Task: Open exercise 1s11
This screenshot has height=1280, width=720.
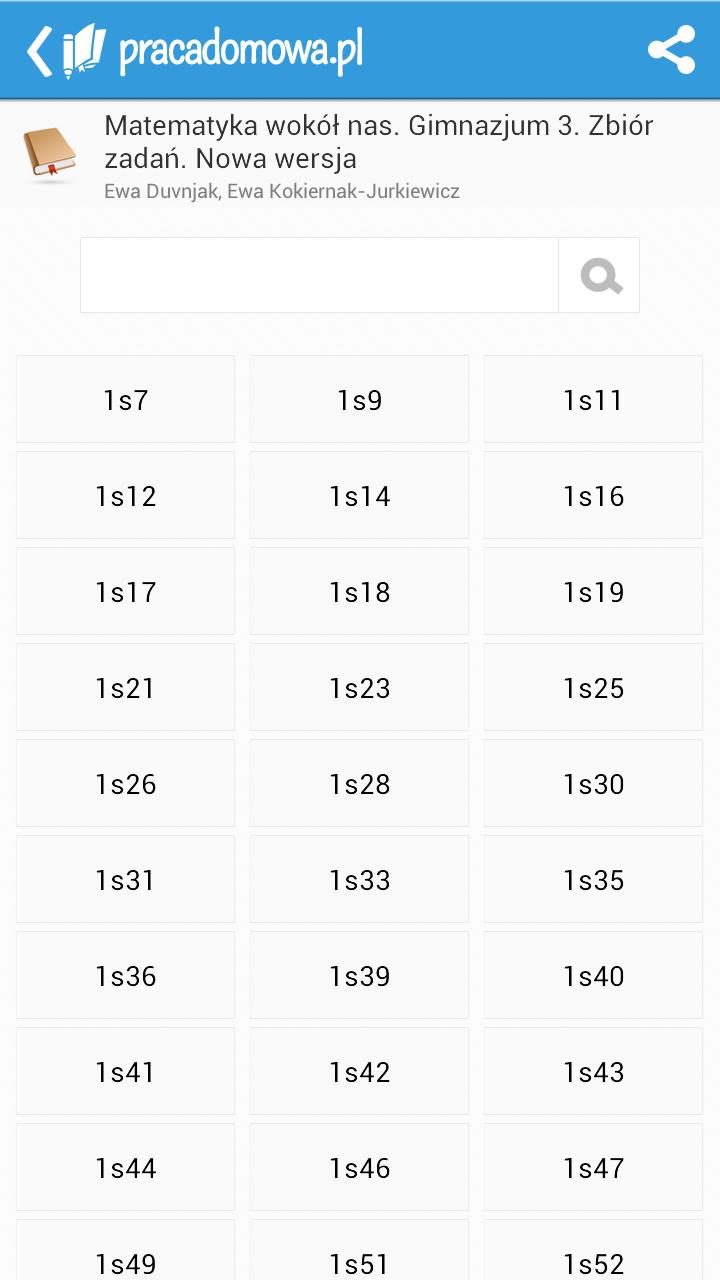Action: pyautogui.click(x=593, y=400)
